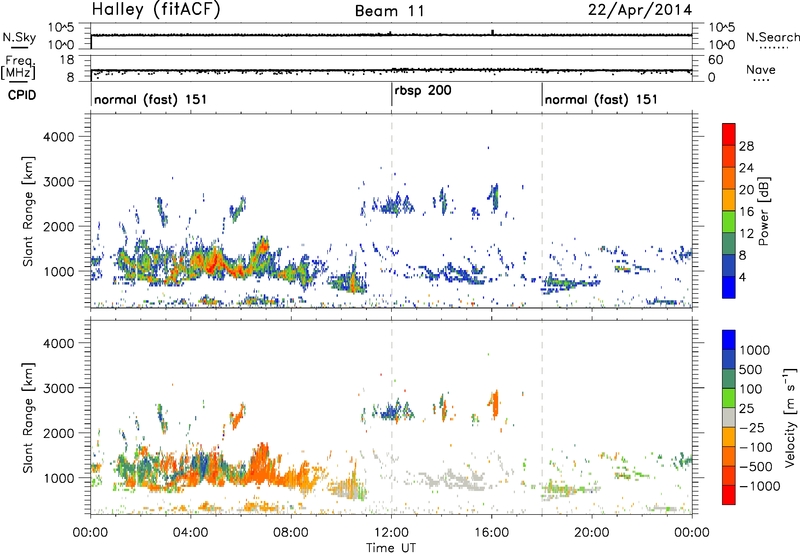Click the dashed 12:00 marker in power panel
This screenshot has height=554, width=800.
(392, 211)
